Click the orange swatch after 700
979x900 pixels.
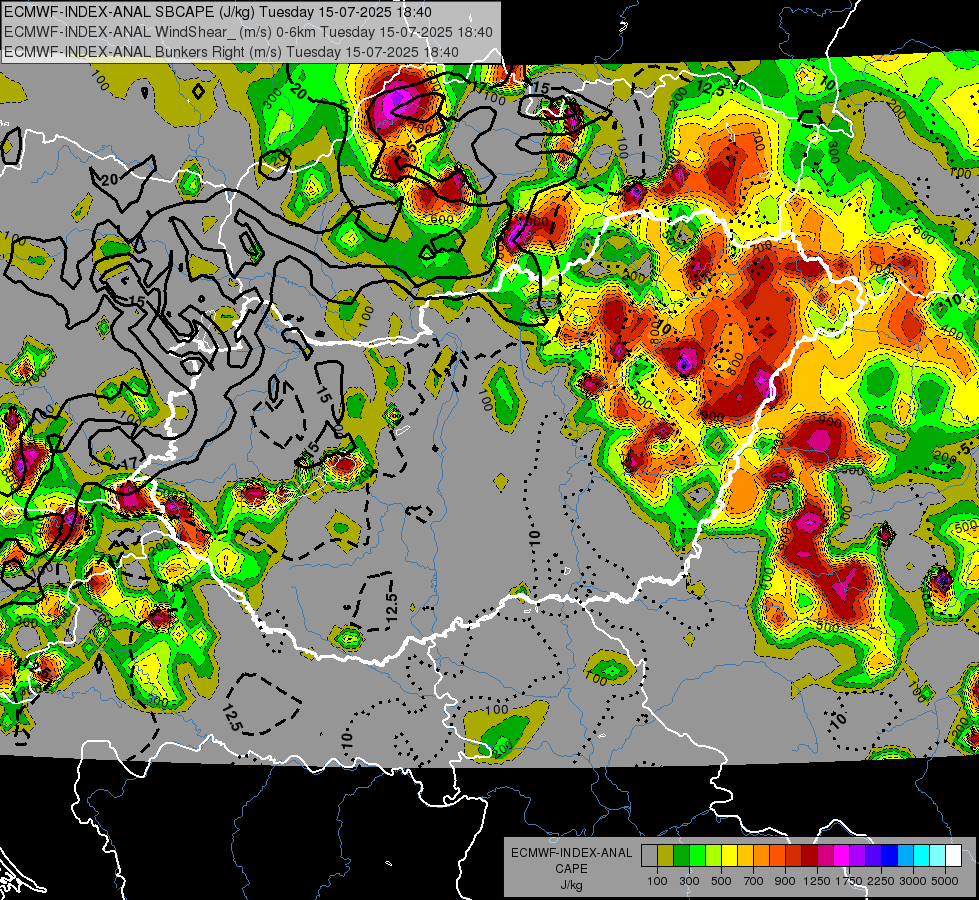pyautogui.click(x=761, y=855)
